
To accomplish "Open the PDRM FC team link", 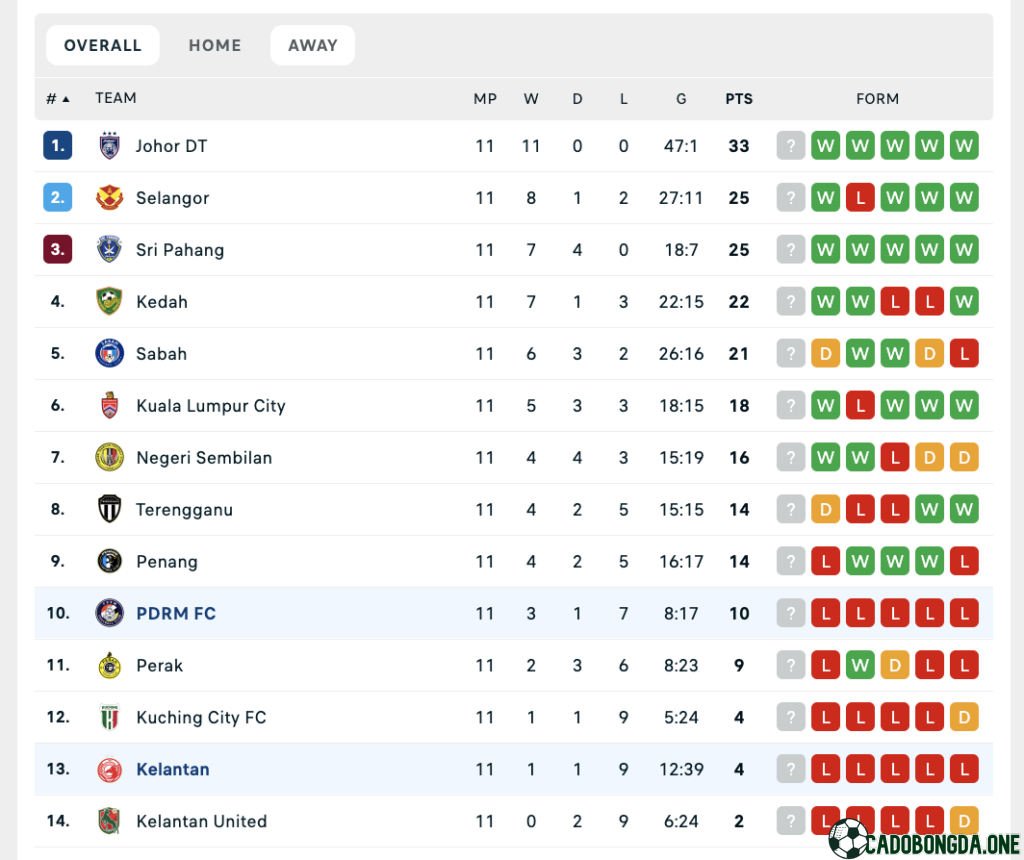I will [x=176, y=613].
